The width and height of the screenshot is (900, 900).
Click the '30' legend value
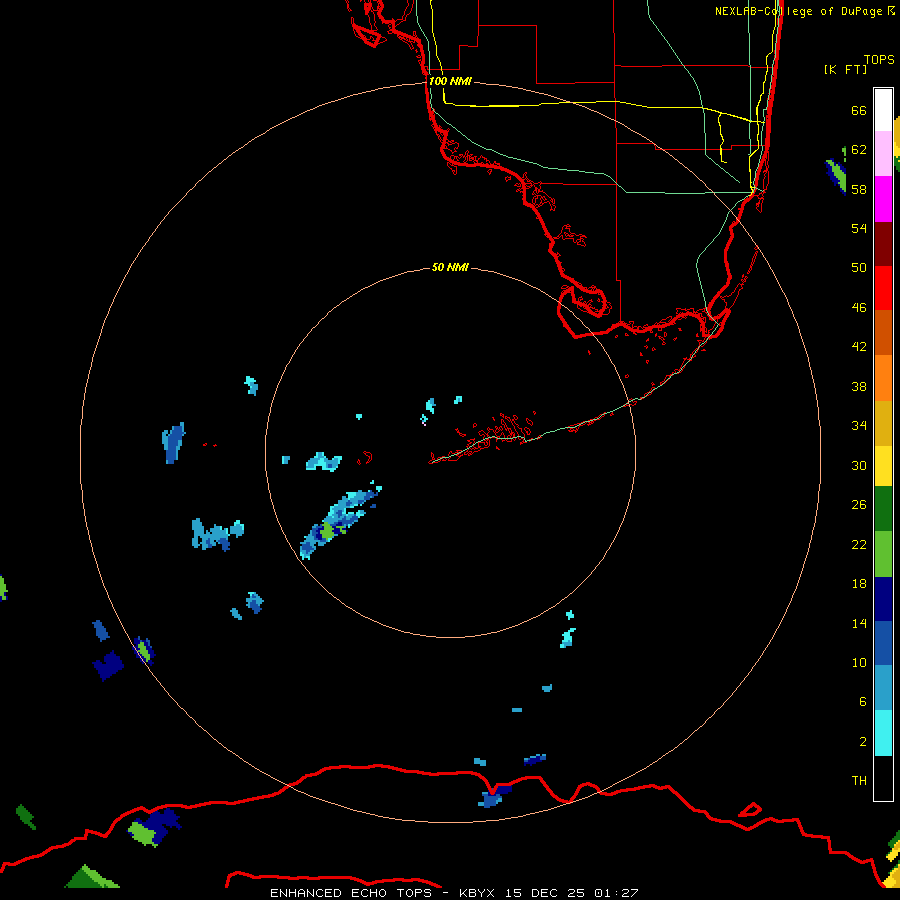859,465
